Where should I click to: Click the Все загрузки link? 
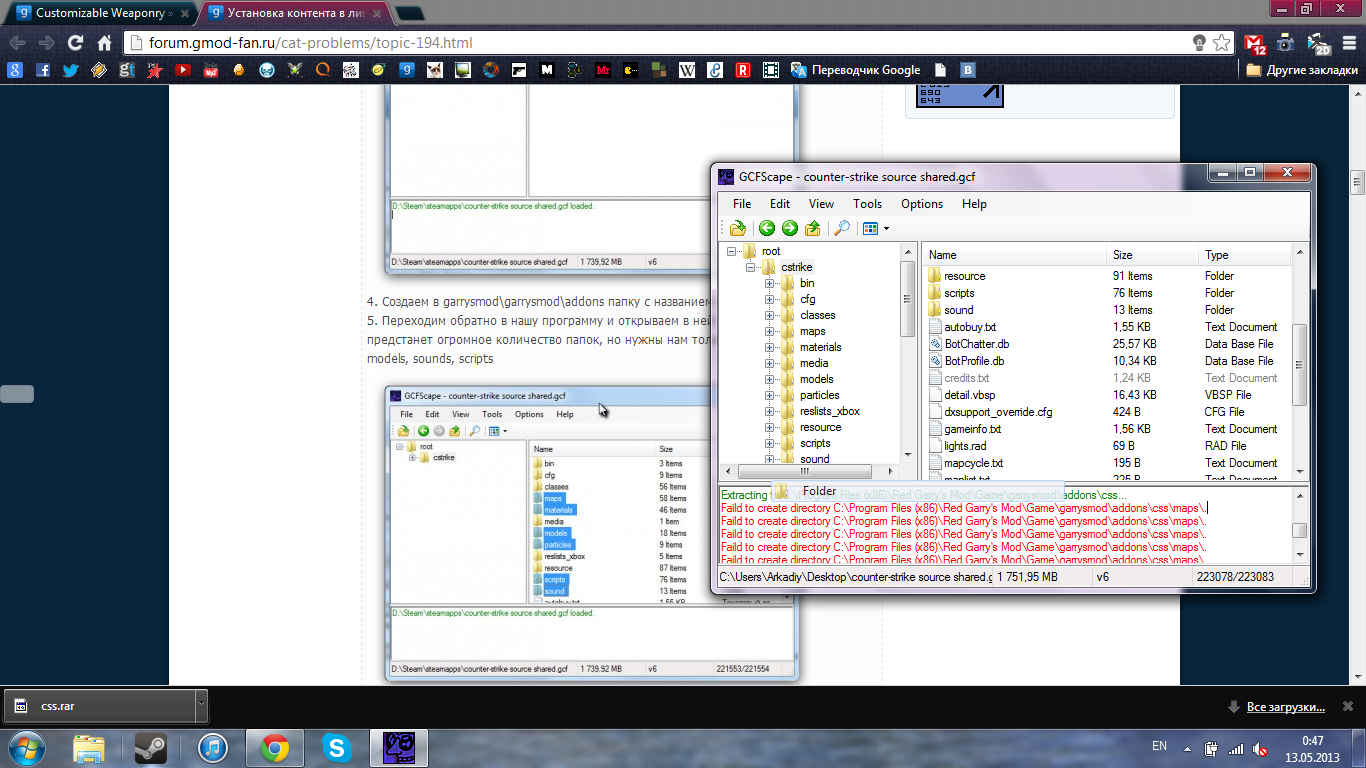(x=1285, y=707)
